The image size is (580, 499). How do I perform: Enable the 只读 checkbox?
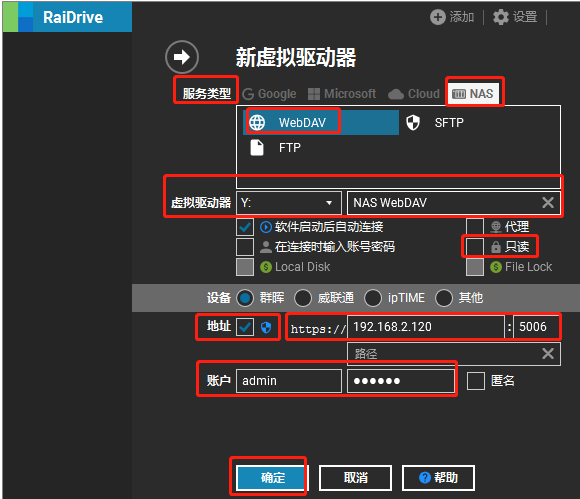tap(475, 247)
